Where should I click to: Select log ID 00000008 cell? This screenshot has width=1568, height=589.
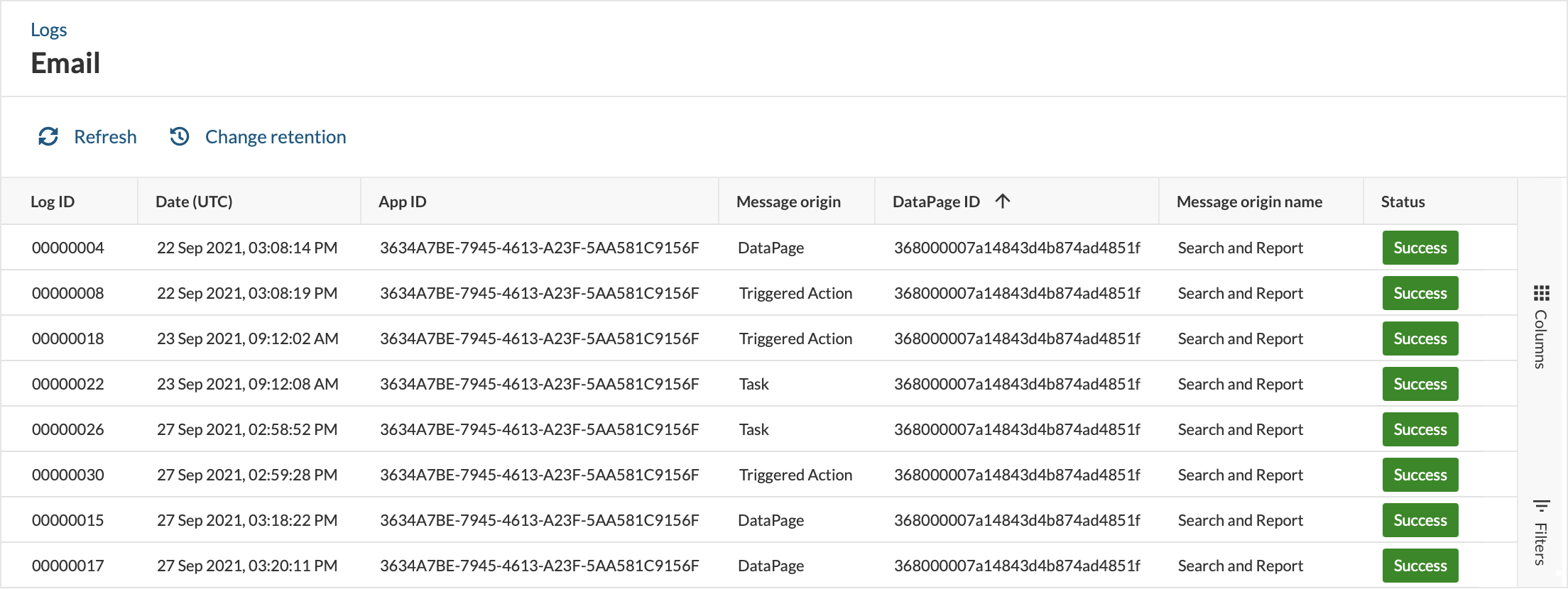68,293
